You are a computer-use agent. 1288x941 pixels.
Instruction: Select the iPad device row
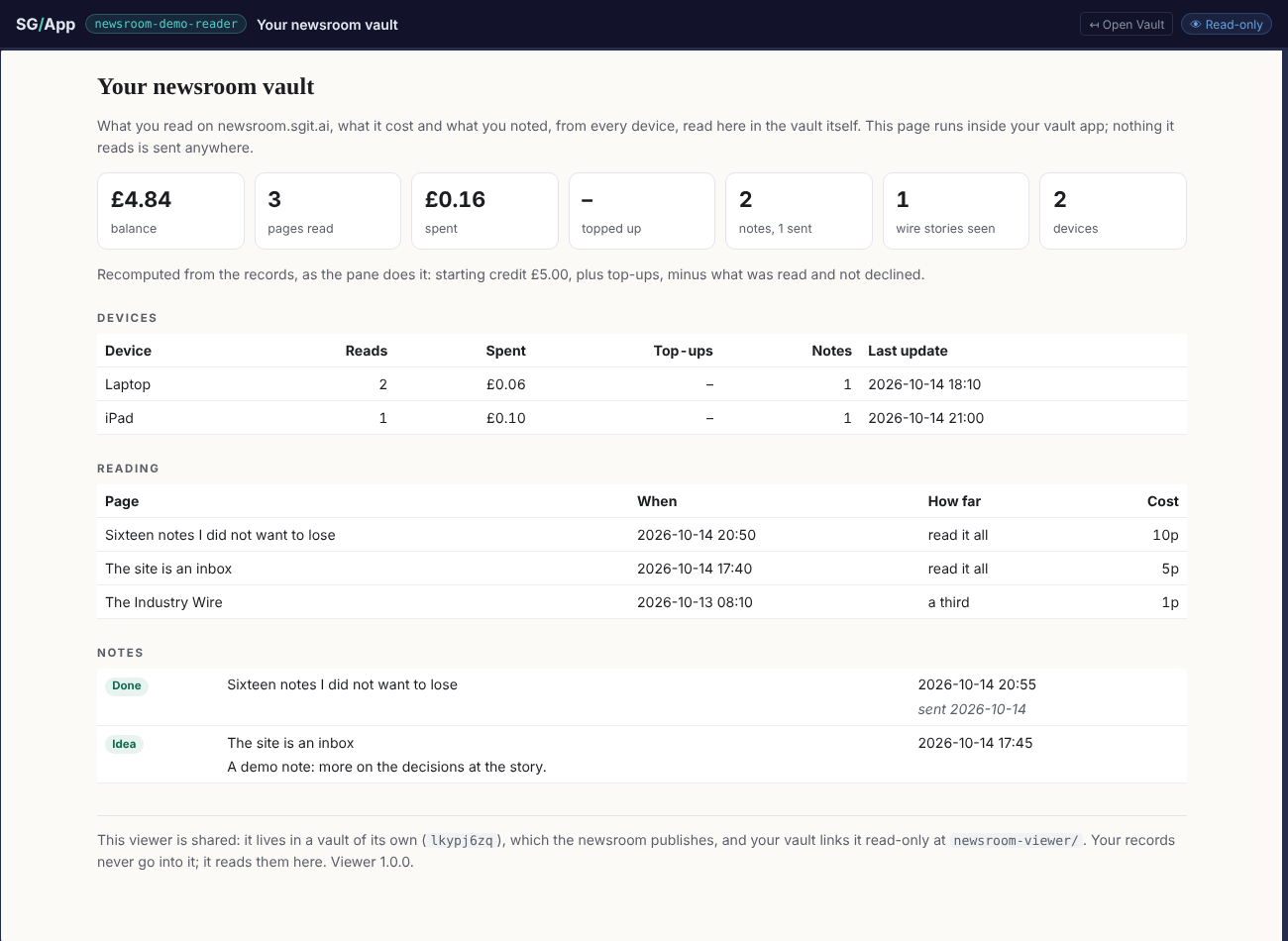point(642,418)
